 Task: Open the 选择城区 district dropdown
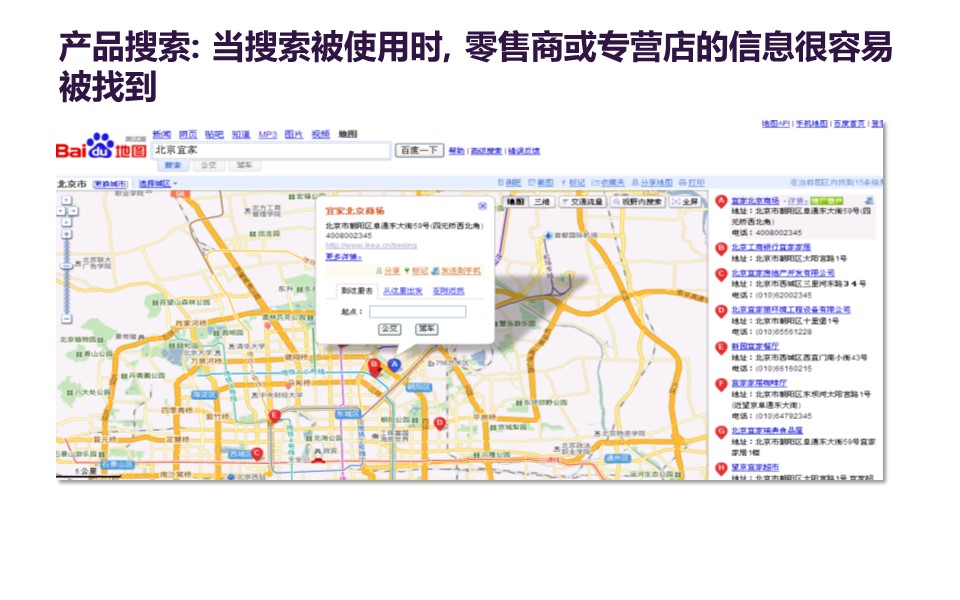coord(157,184)
